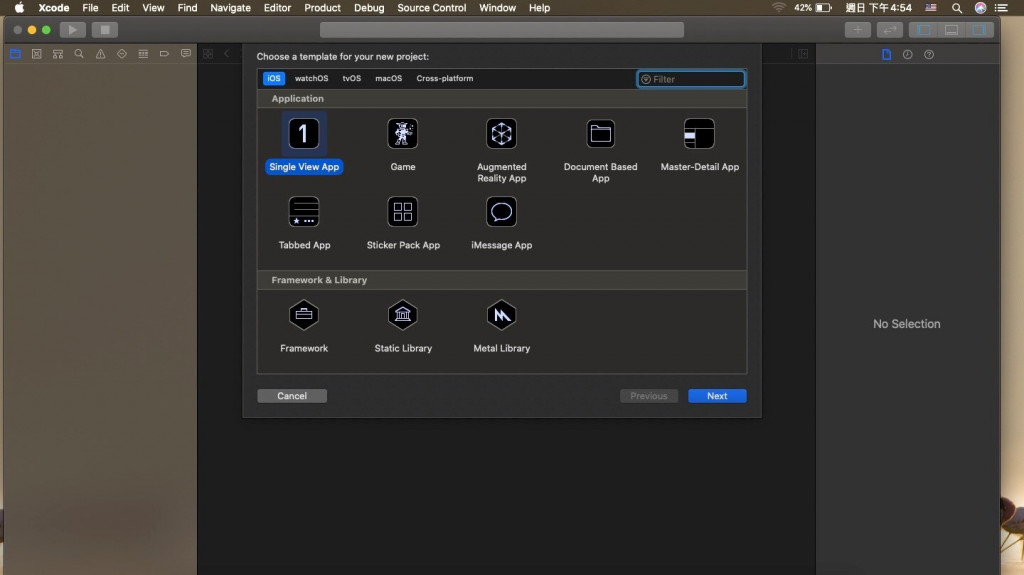1024x575 pixels.
Task: Select the Document Based App template
Action: coord(600,134)
